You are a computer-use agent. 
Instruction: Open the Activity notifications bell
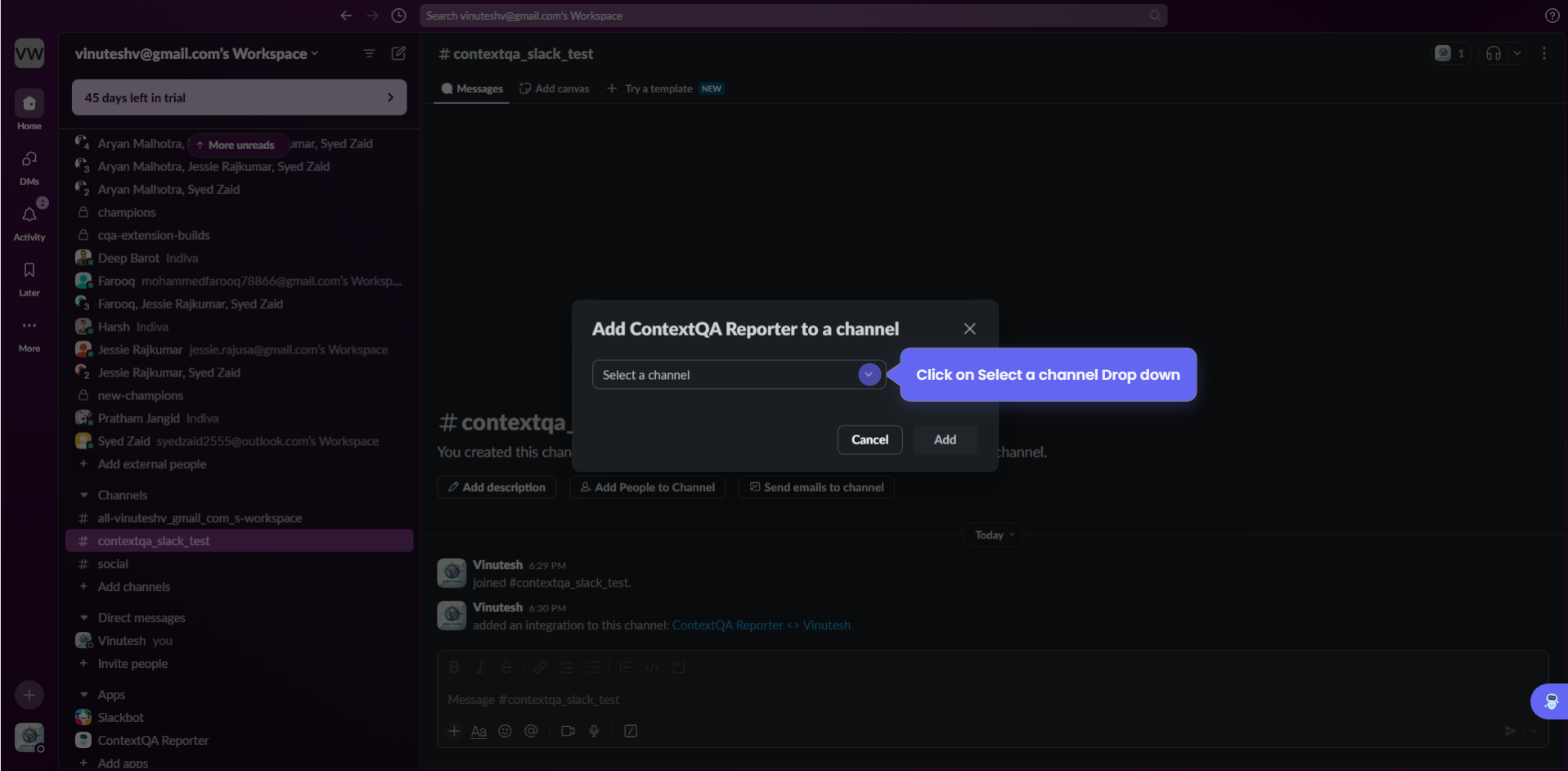point(29,215)
